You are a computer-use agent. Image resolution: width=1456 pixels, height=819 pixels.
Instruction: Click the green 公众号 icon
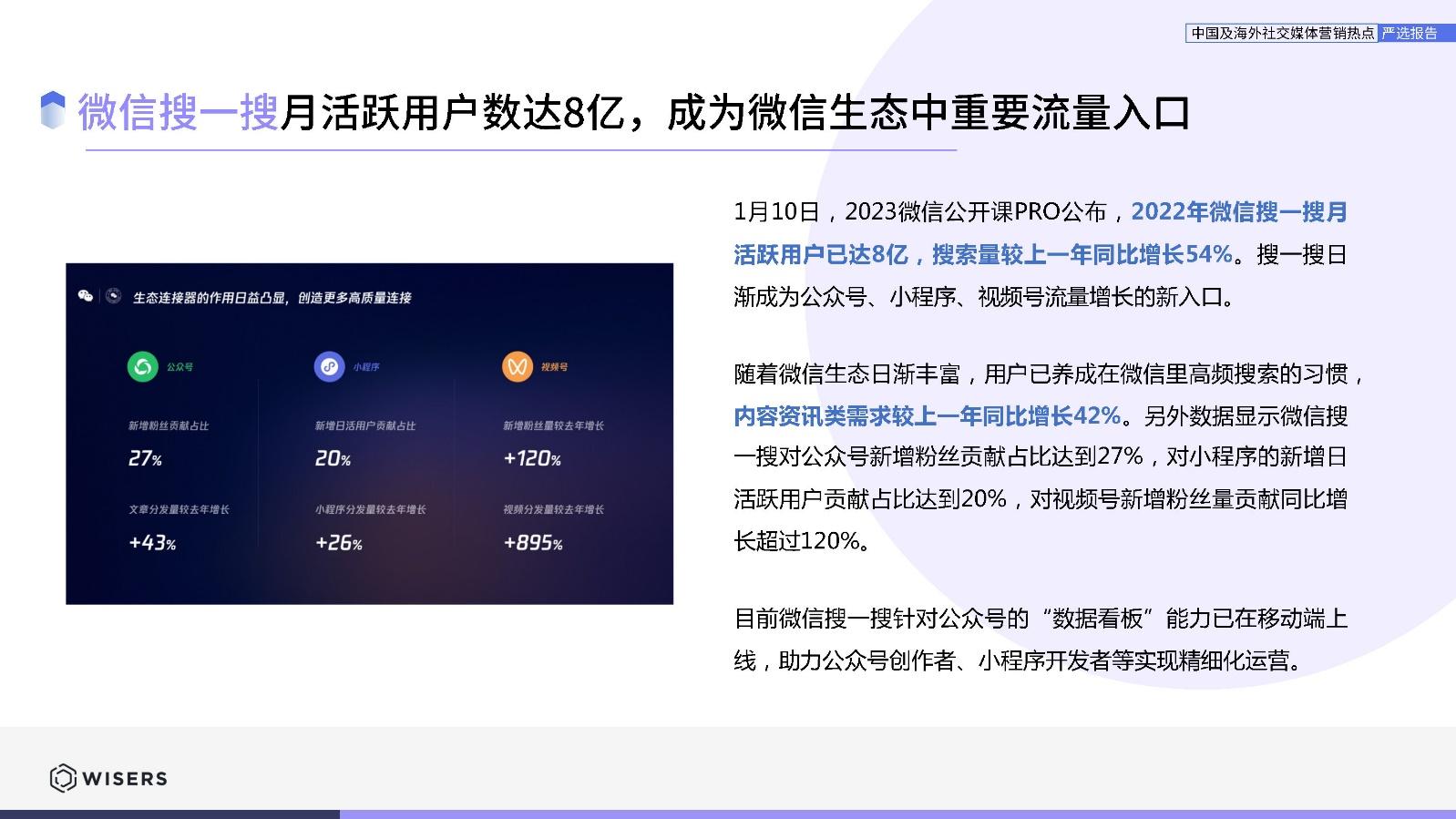click(143, 366)
